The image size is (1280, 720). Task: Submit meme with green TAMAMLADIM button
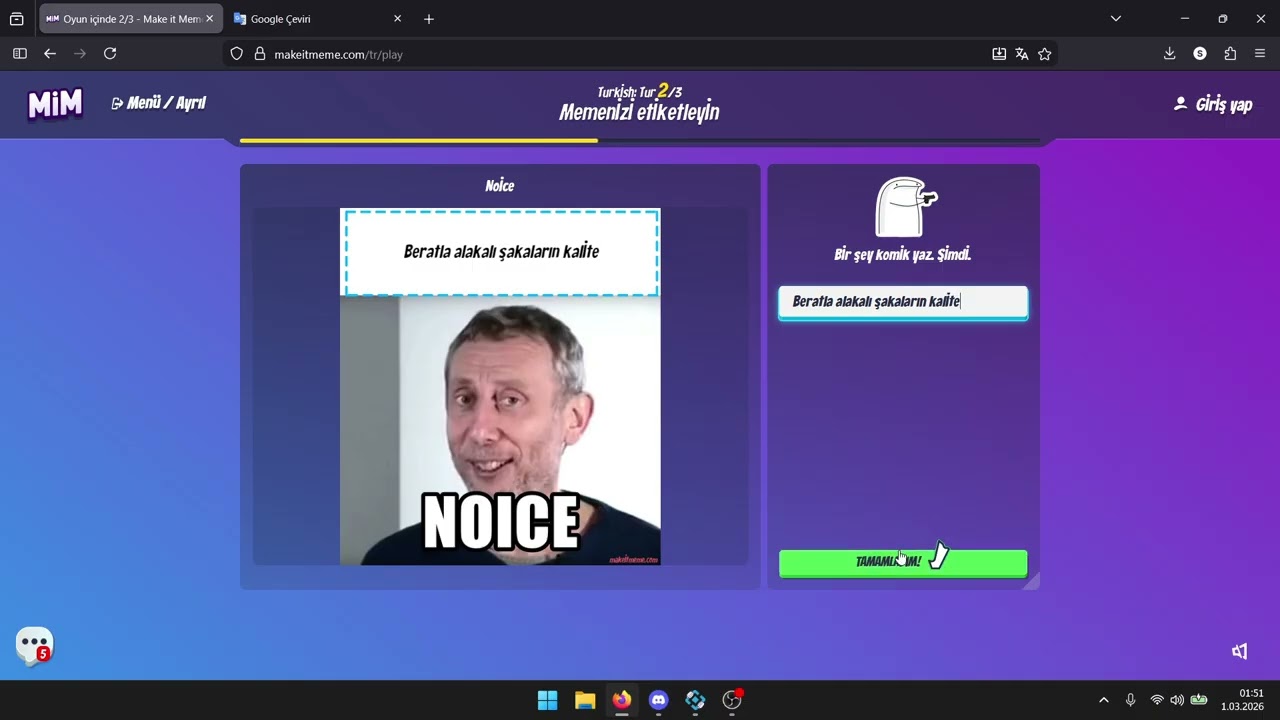[903, 563]
